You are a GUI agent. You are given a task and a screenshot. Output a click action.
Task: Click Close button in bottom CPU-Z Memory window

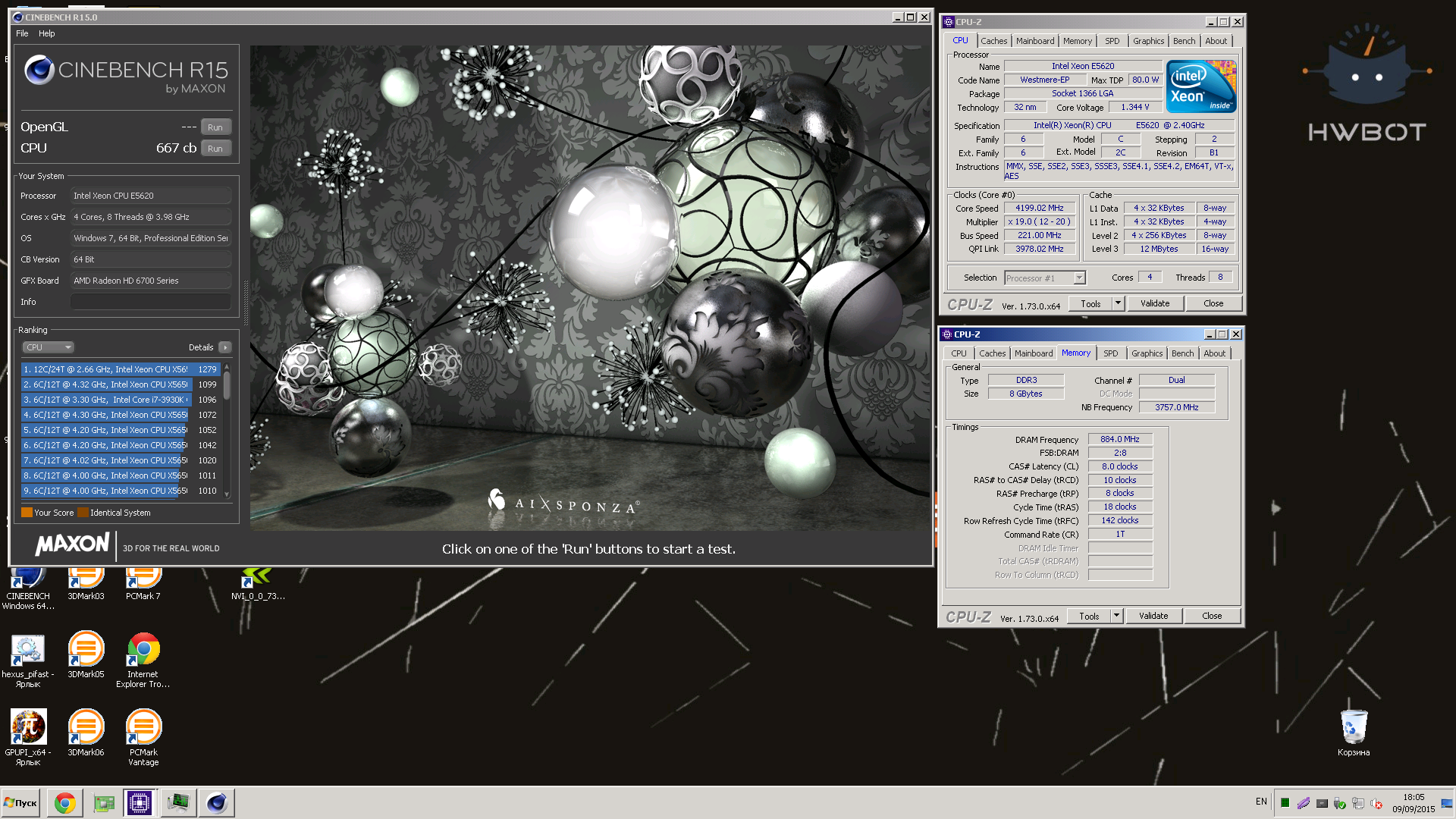(1212, 616)
